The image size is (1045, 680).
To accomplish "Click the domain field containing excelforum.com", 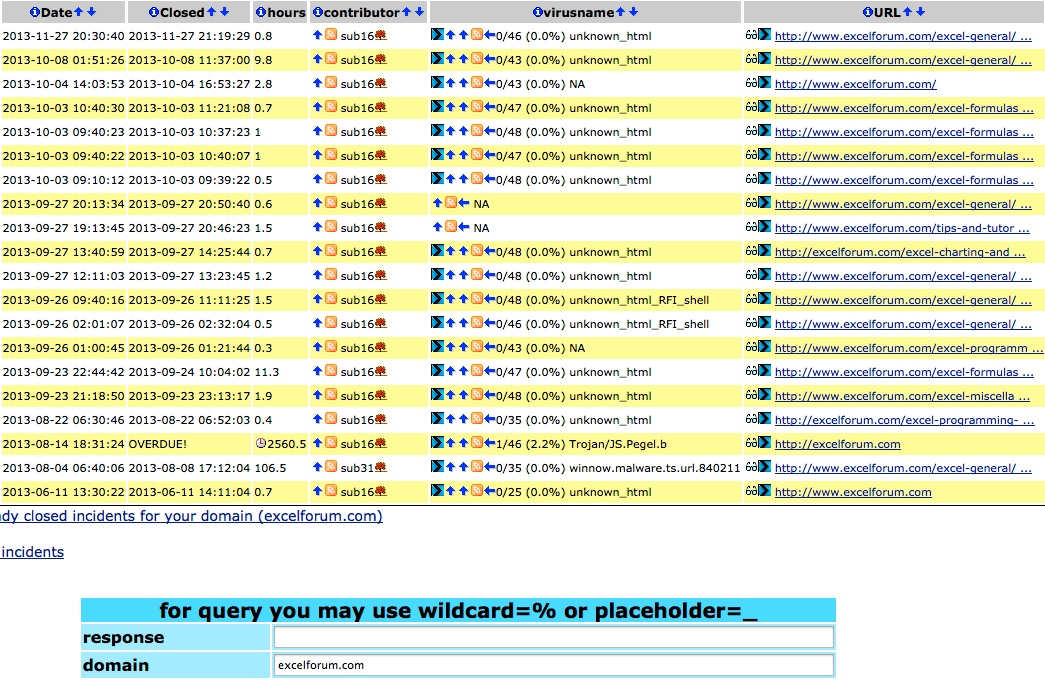I will point(553,665).
